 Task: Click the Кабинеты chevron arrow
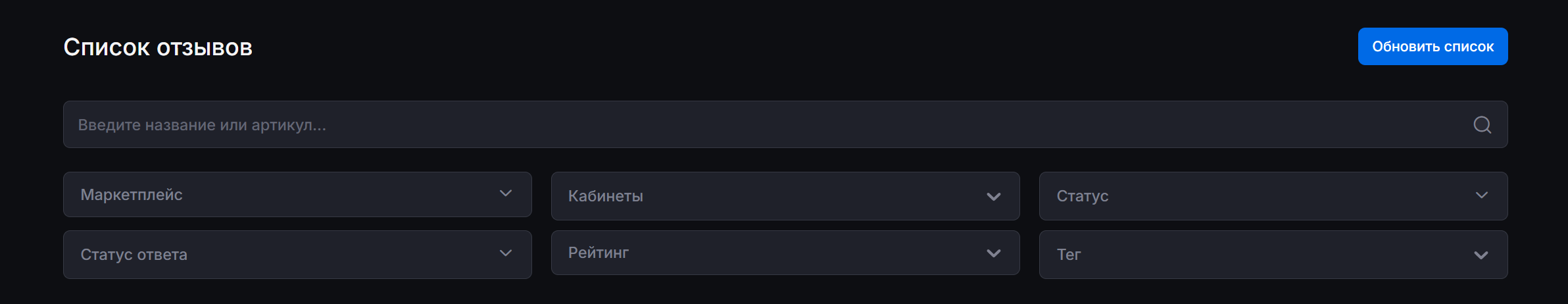pyautogui.click(x=993, y=196)
